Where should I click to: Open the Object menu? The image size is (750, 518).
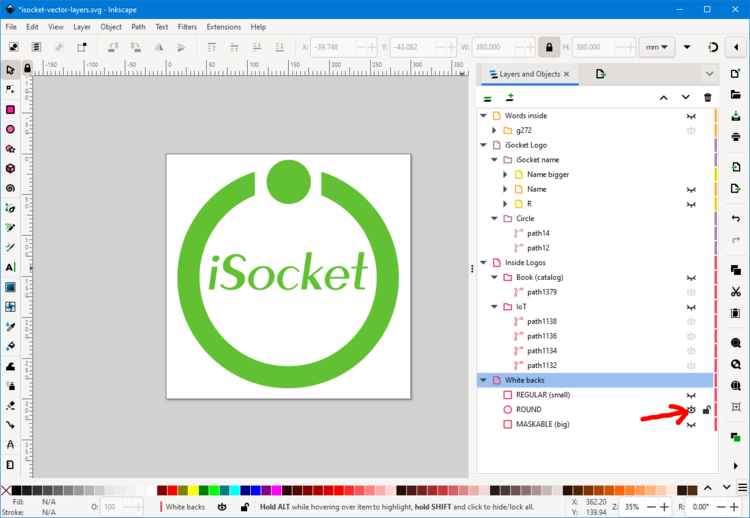(x=111, y=27)
